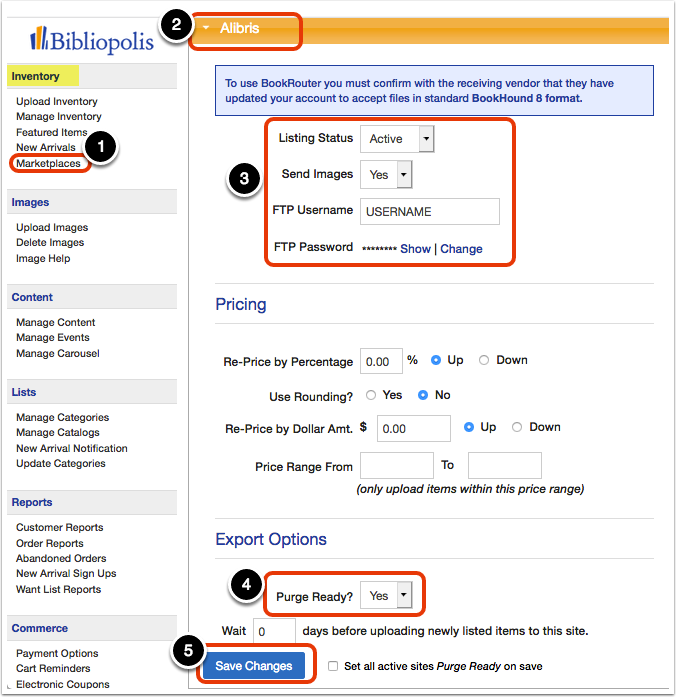Viewport: 676px width, 697px height.
Task: View Abandoned Orders
Action: (x=61, y=558)
